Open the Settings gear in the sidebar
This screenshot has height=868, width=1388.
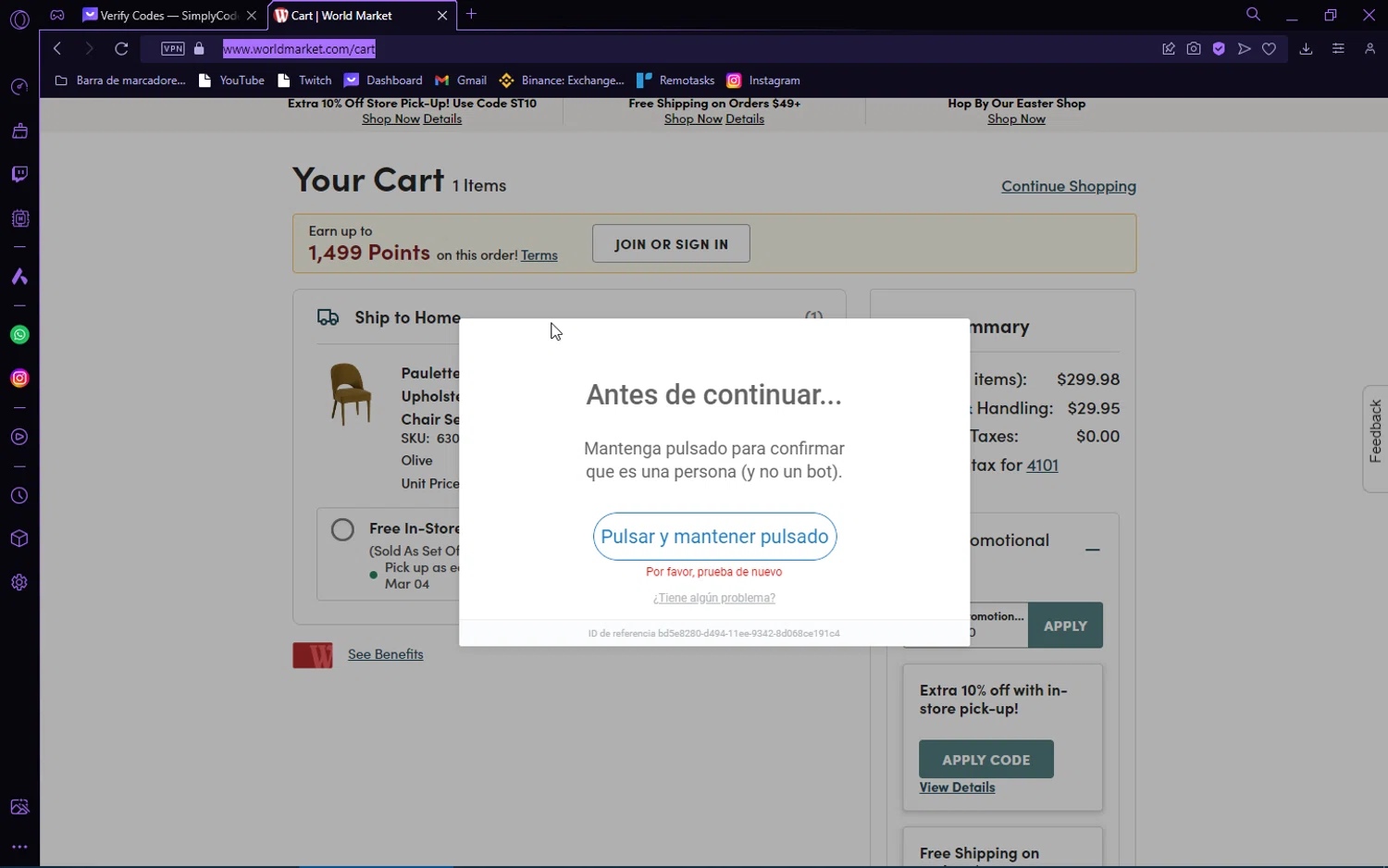(x=19, y=582)
